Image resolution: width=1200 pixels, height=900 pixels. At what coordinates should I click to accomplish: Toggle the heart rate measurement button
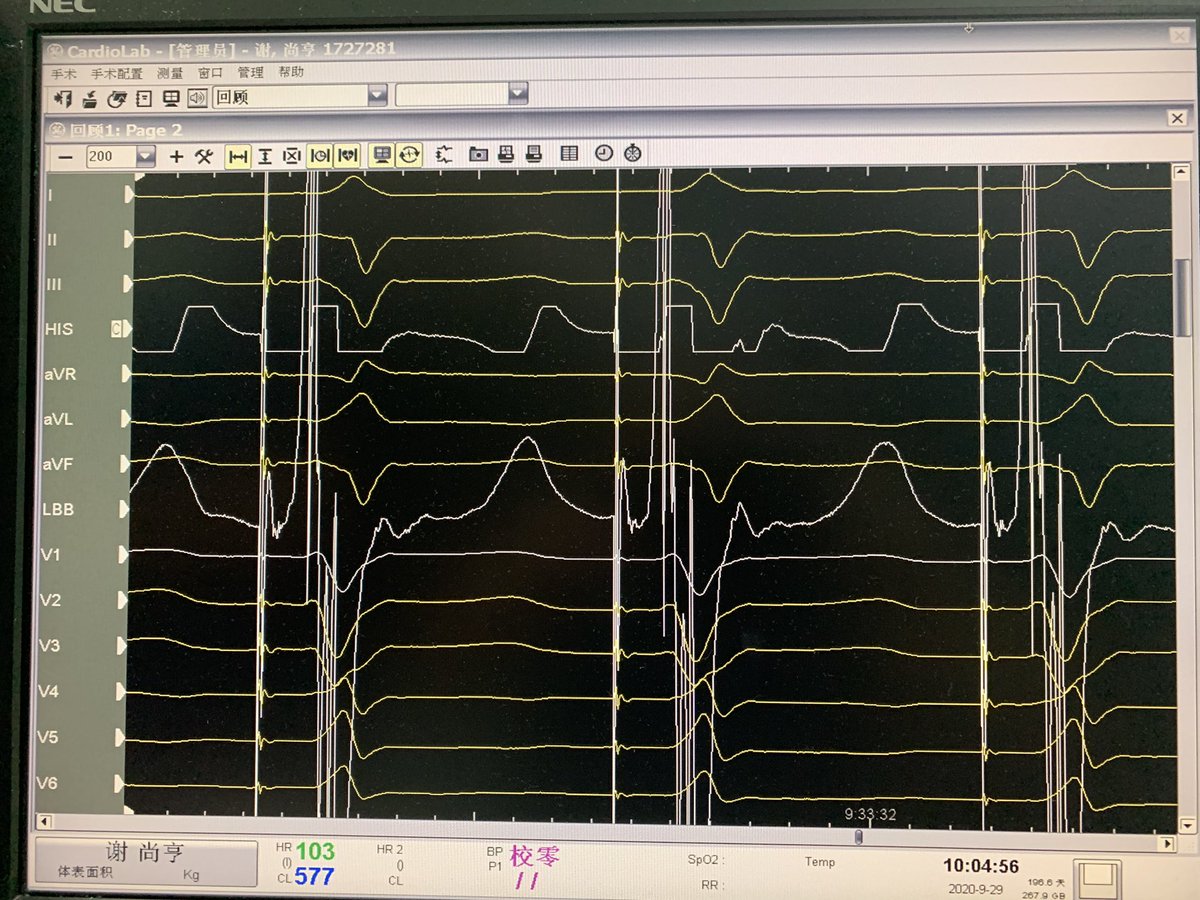tap(347, 156)
